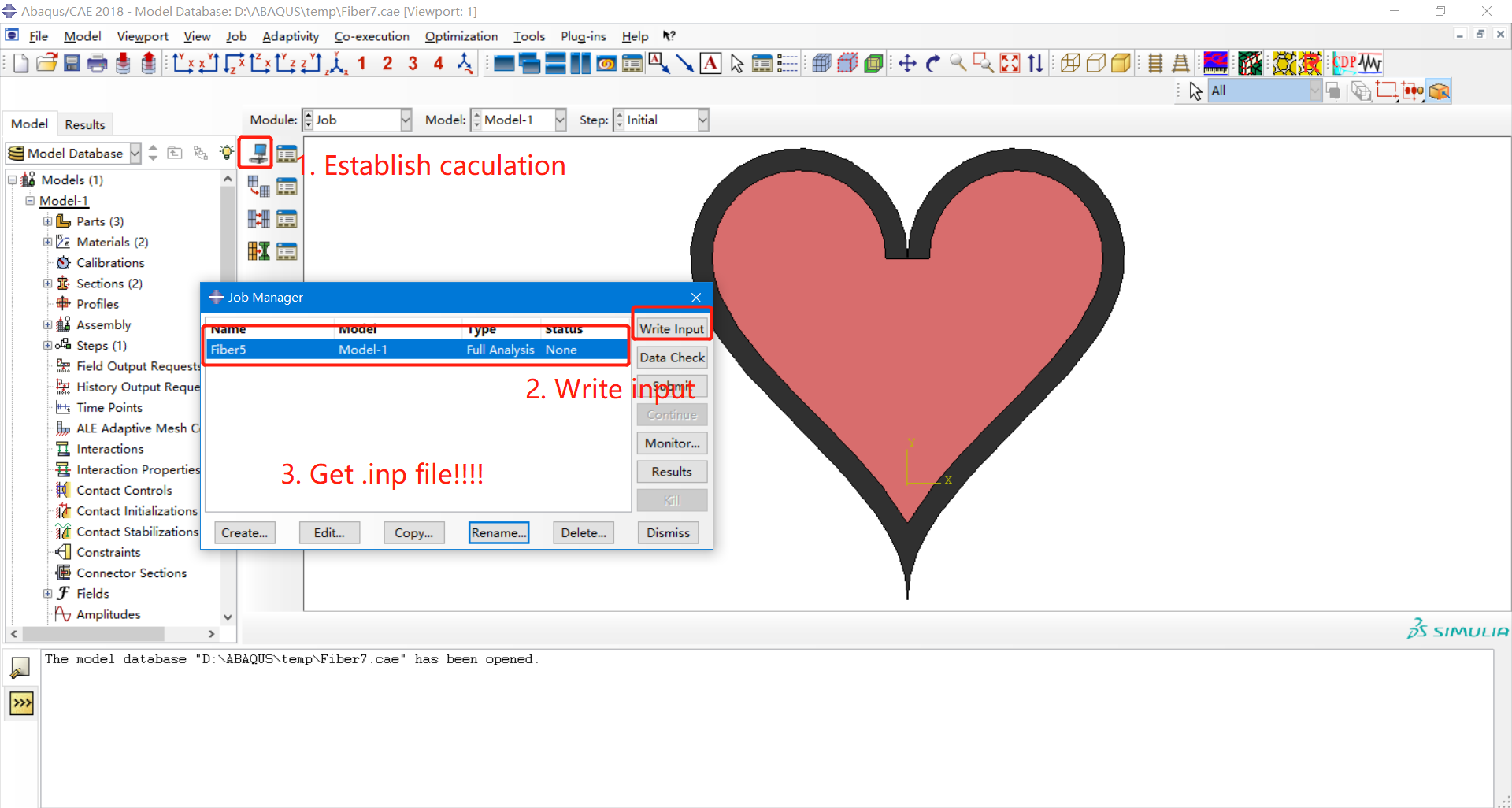Expand the Parts tree node
This screenshot has width=1512, height=808.
(x=47, y=221)
